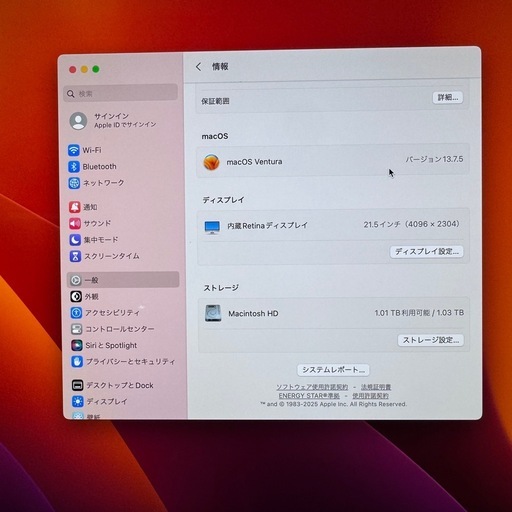Click the Apple ID user avatar icon
512x512 pixels.
pos(78,121)
